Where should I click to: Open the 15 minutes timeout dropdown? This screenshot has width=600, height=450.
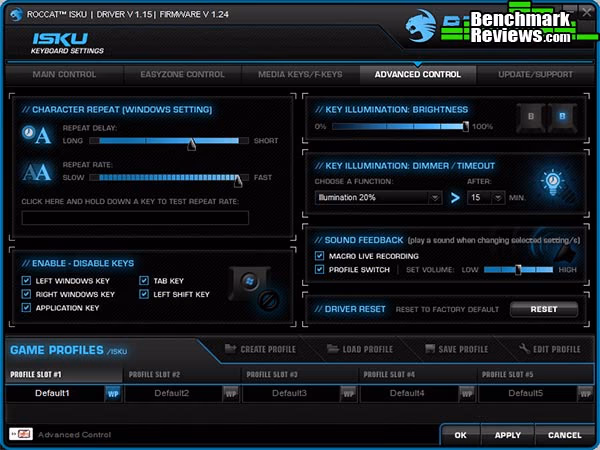coord(486,197)
